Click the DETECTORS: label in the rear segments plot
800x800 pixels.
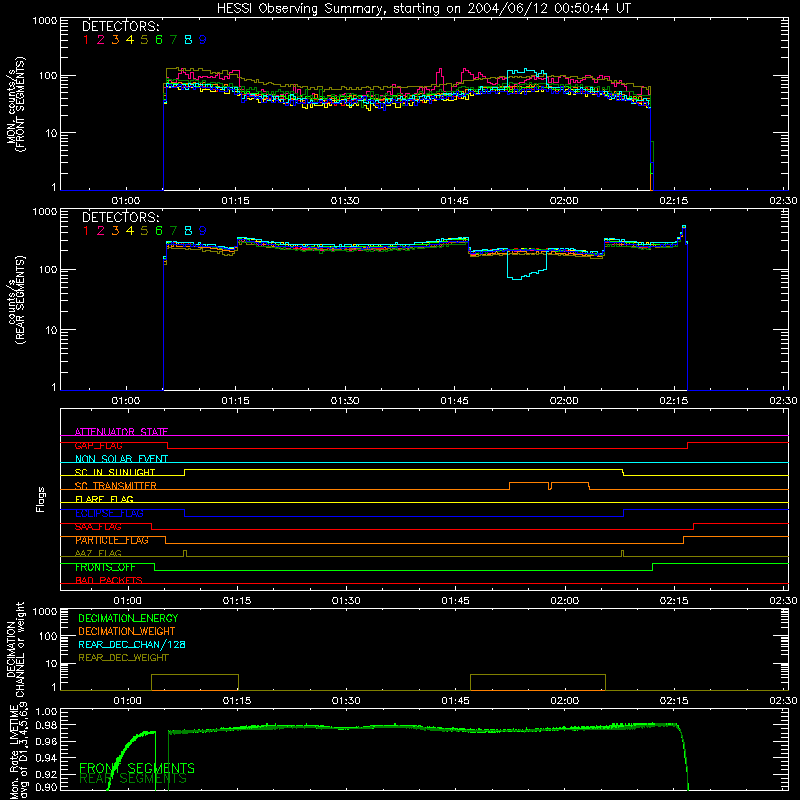pyautogui.click(x=120, y=217)
